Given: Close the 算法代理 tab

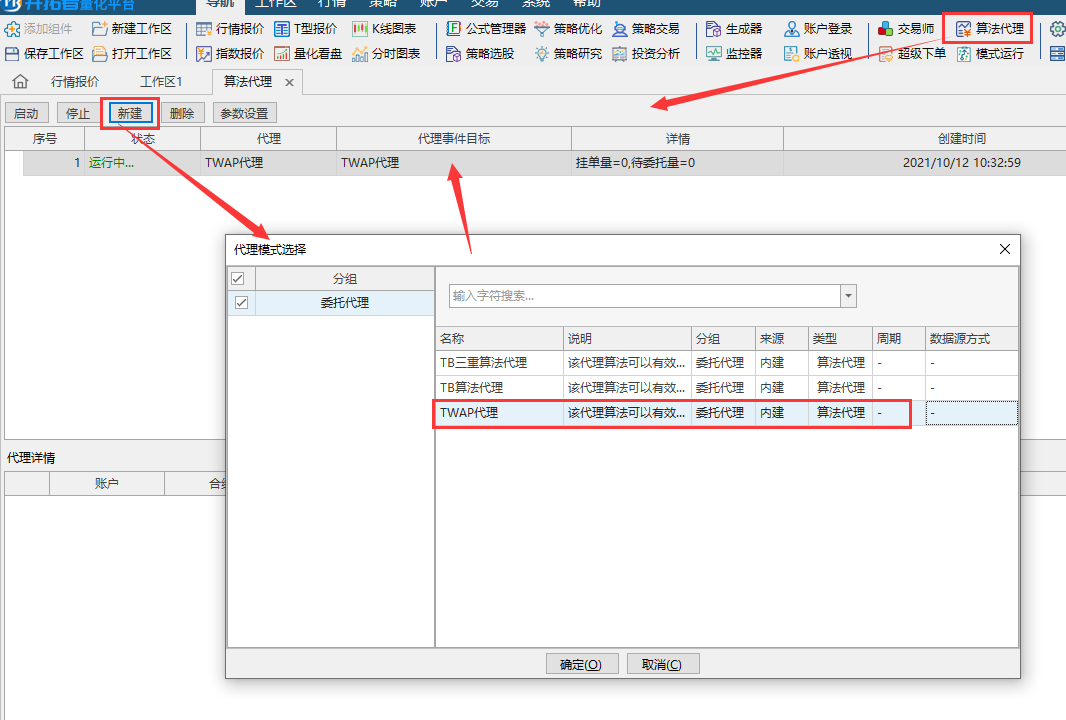Looking at the screenshot, I should (x=290, y=82).
